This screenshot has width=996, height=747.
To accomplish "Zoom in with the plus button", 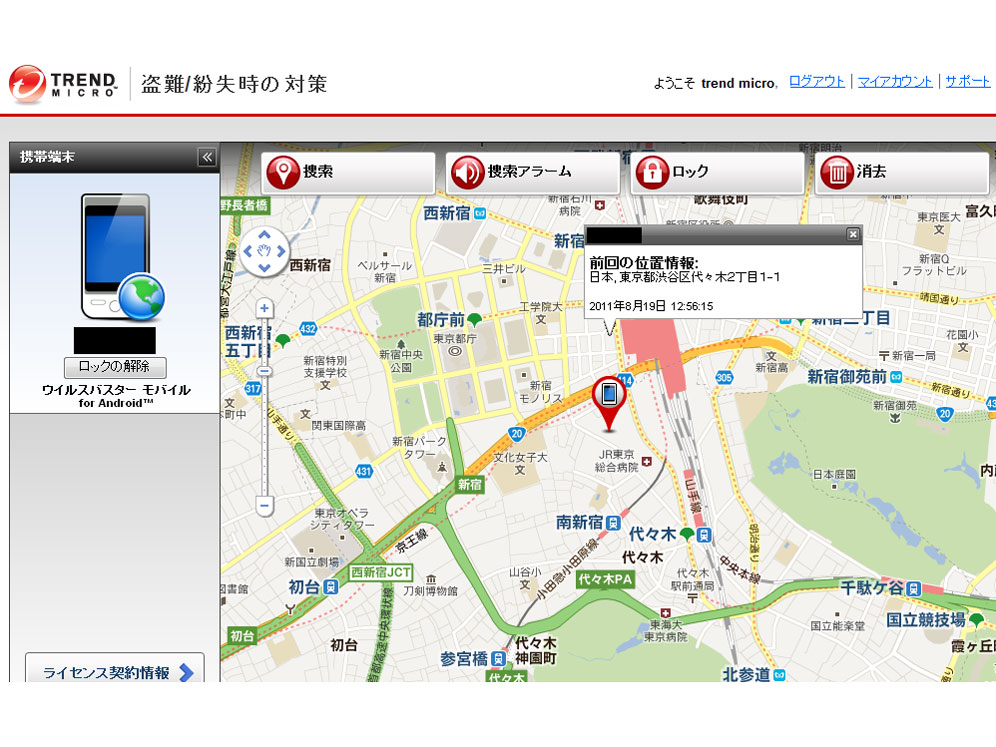I will click(x=264, y=309).
